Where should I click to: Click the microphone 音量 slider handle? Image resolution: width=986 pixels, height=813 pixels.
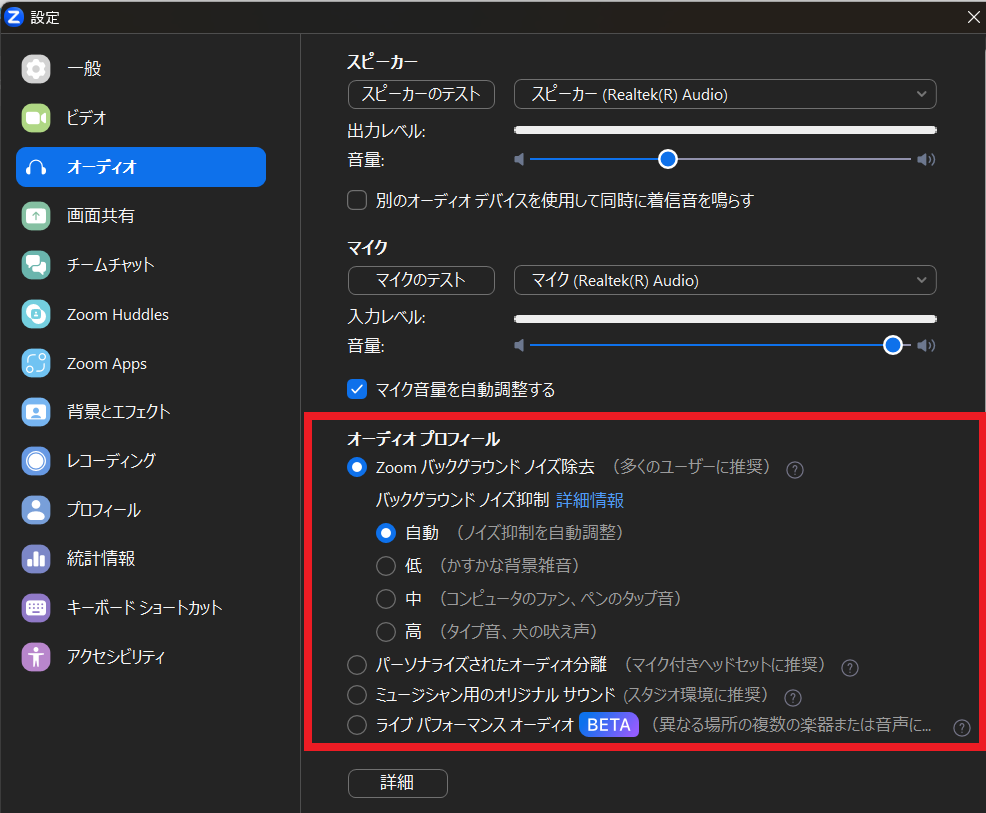pos(893,345)
